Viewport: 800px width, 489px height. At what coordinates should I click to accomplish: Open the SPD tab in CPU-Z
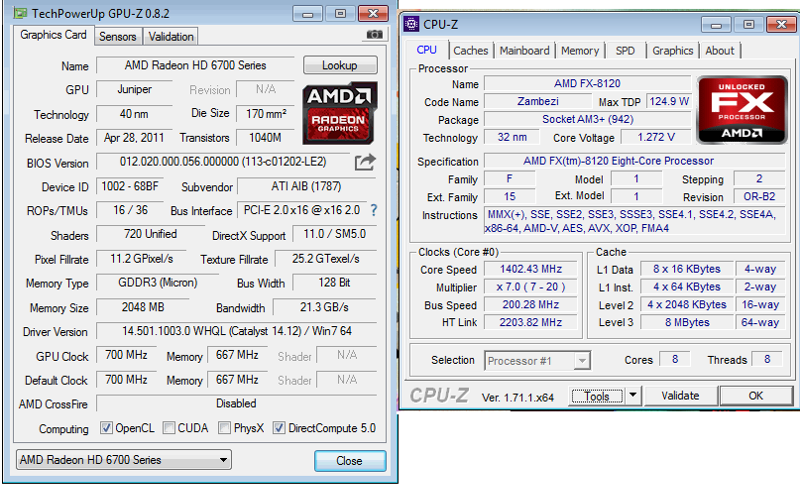(x=625, y=51)
